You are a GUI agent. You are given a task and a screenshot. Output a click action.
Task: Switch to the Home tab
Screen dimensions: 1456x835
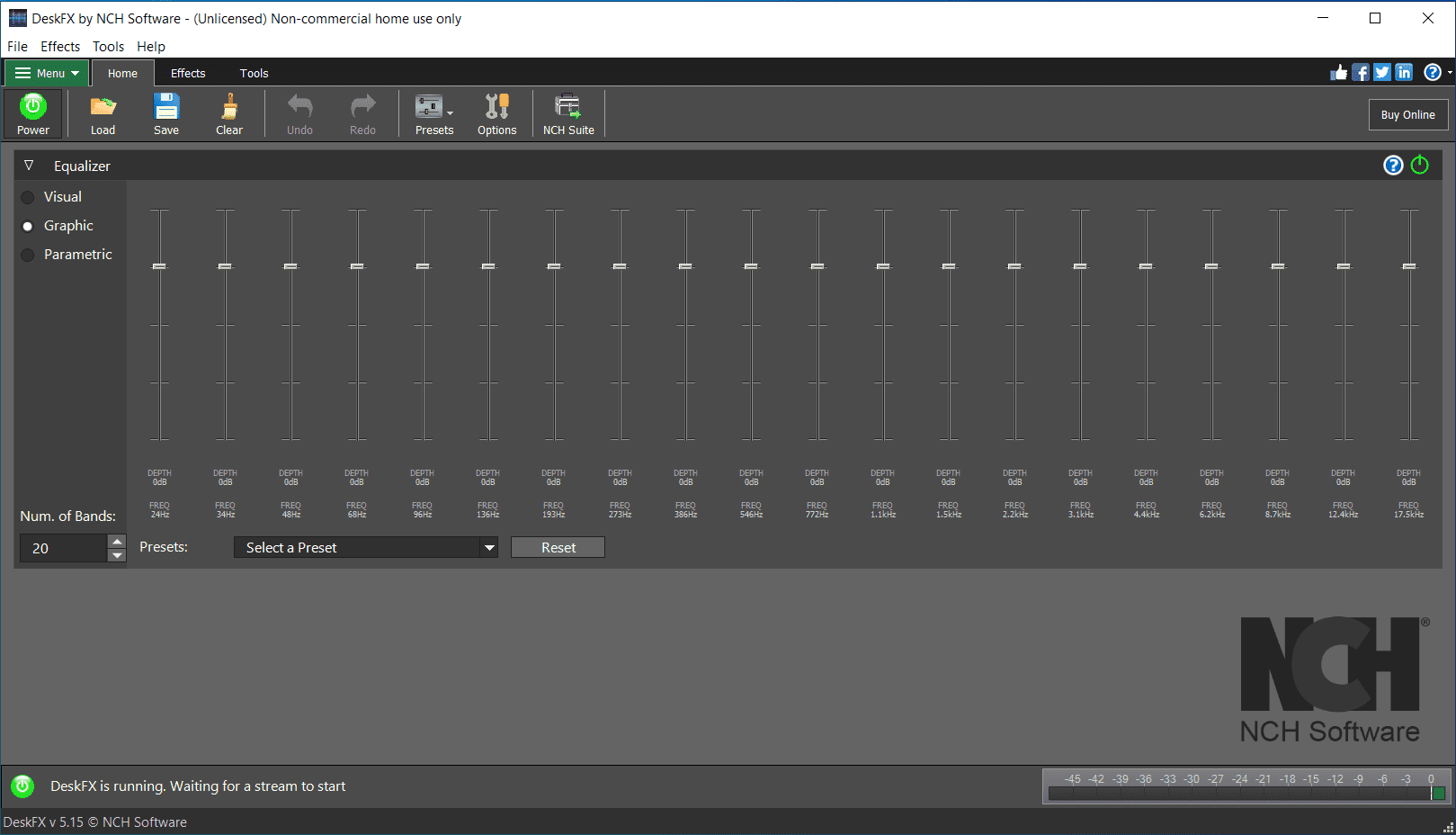point(122,74)
